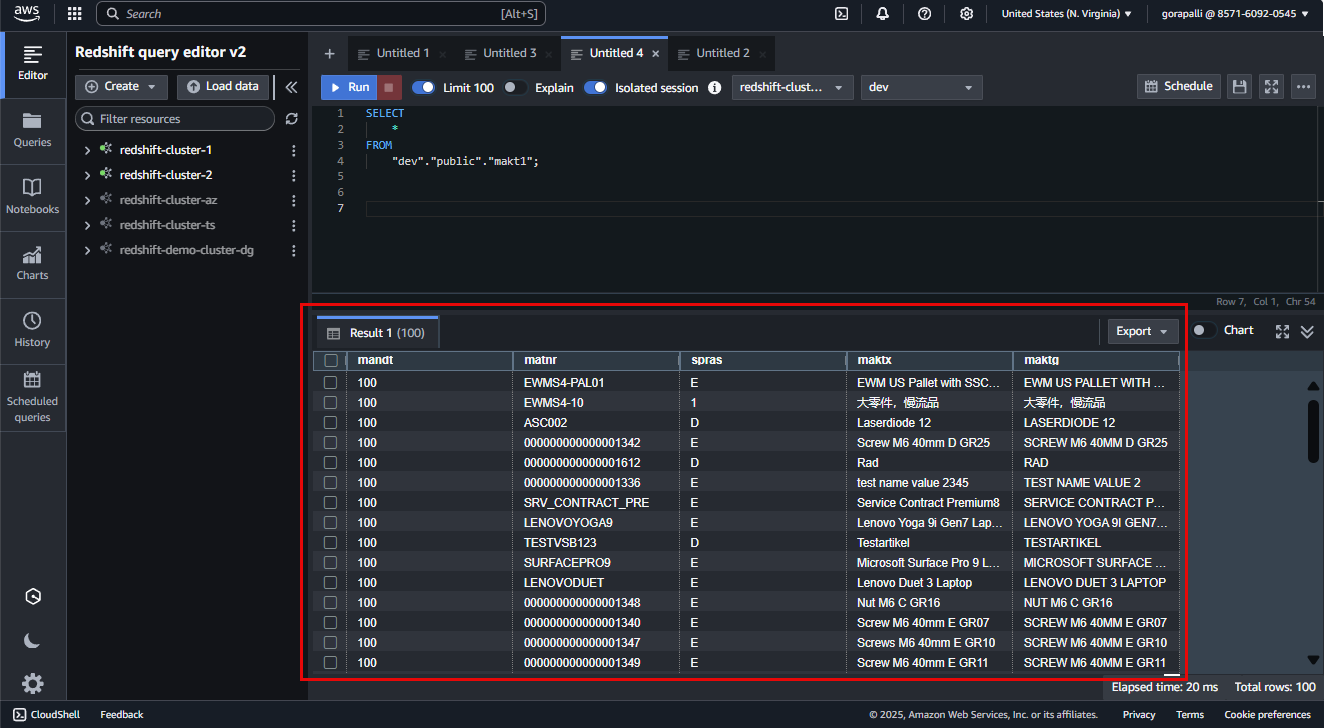
Task: Click the results vertical scrollbar thumb
Action: pos(1313,431)
